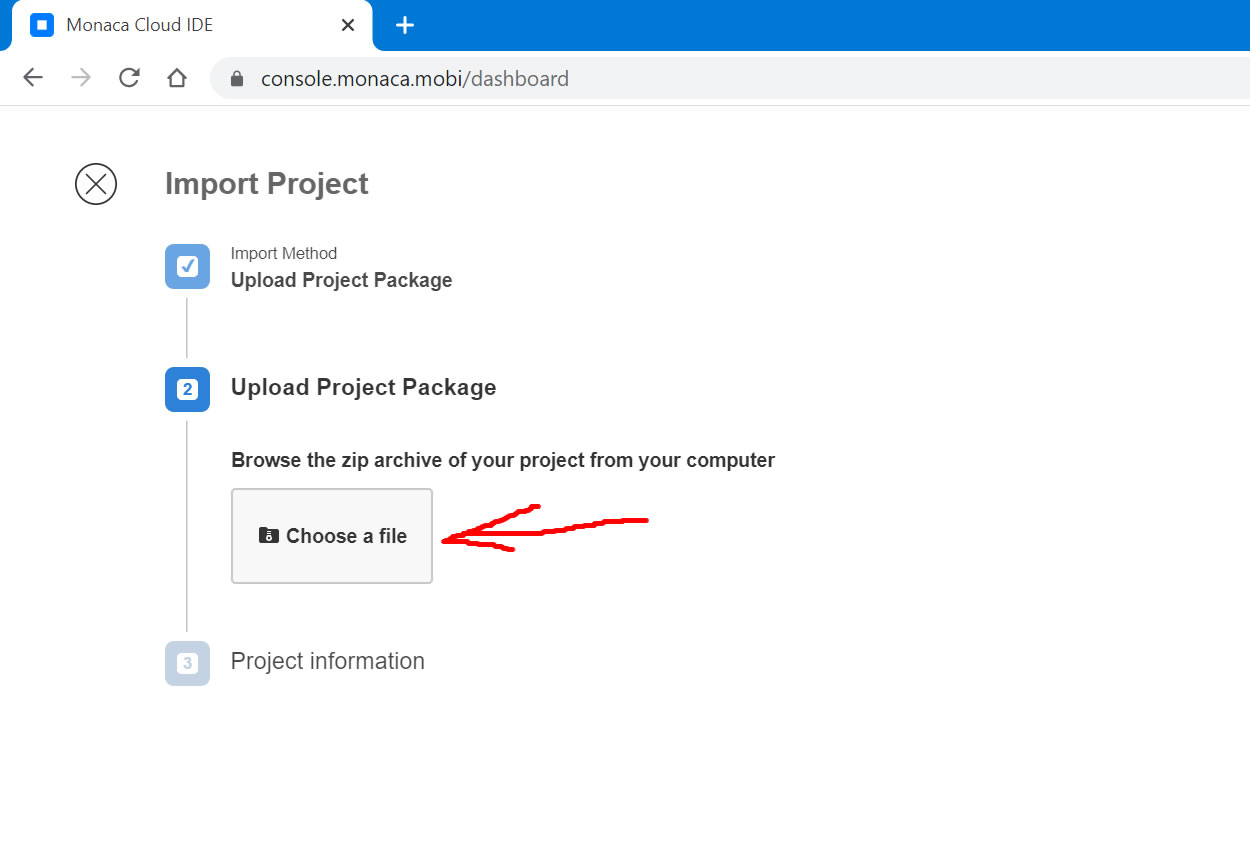Click the step 2 Upload Project Package heading

(363, 388)
